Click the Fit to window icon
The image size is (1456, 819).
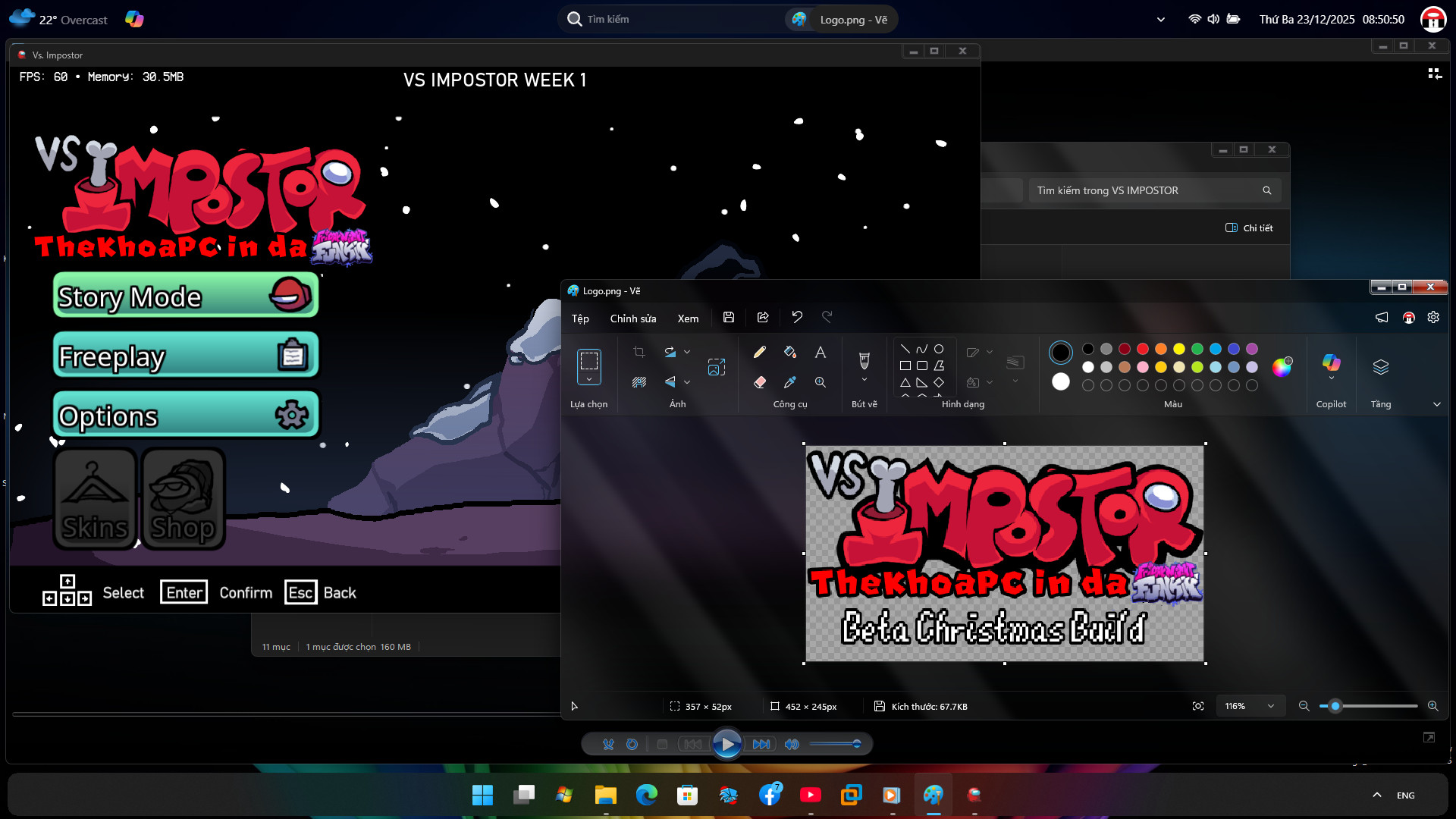[x=1198, y=706]
